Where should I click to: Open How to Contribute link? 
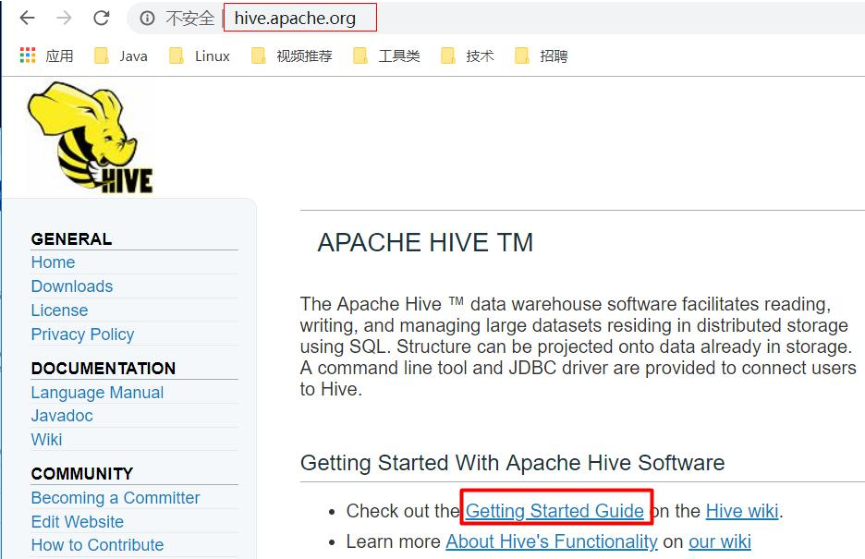tap(97, 545)
